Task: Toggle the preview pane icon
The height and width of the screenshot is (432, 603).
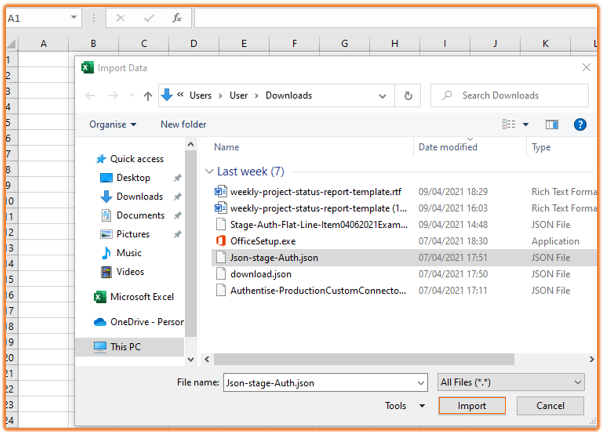Action: [x=551, y=125]
